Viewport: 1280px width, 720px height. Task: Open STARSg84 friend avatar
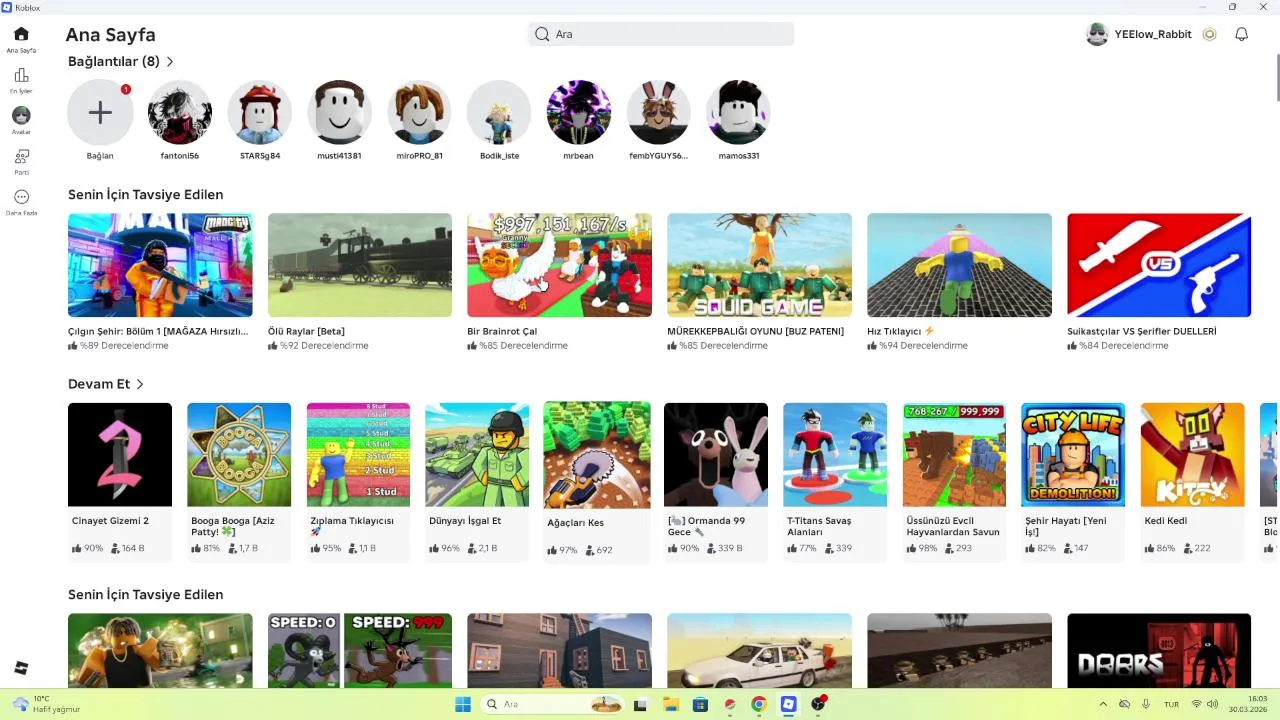tap(260, 112)
